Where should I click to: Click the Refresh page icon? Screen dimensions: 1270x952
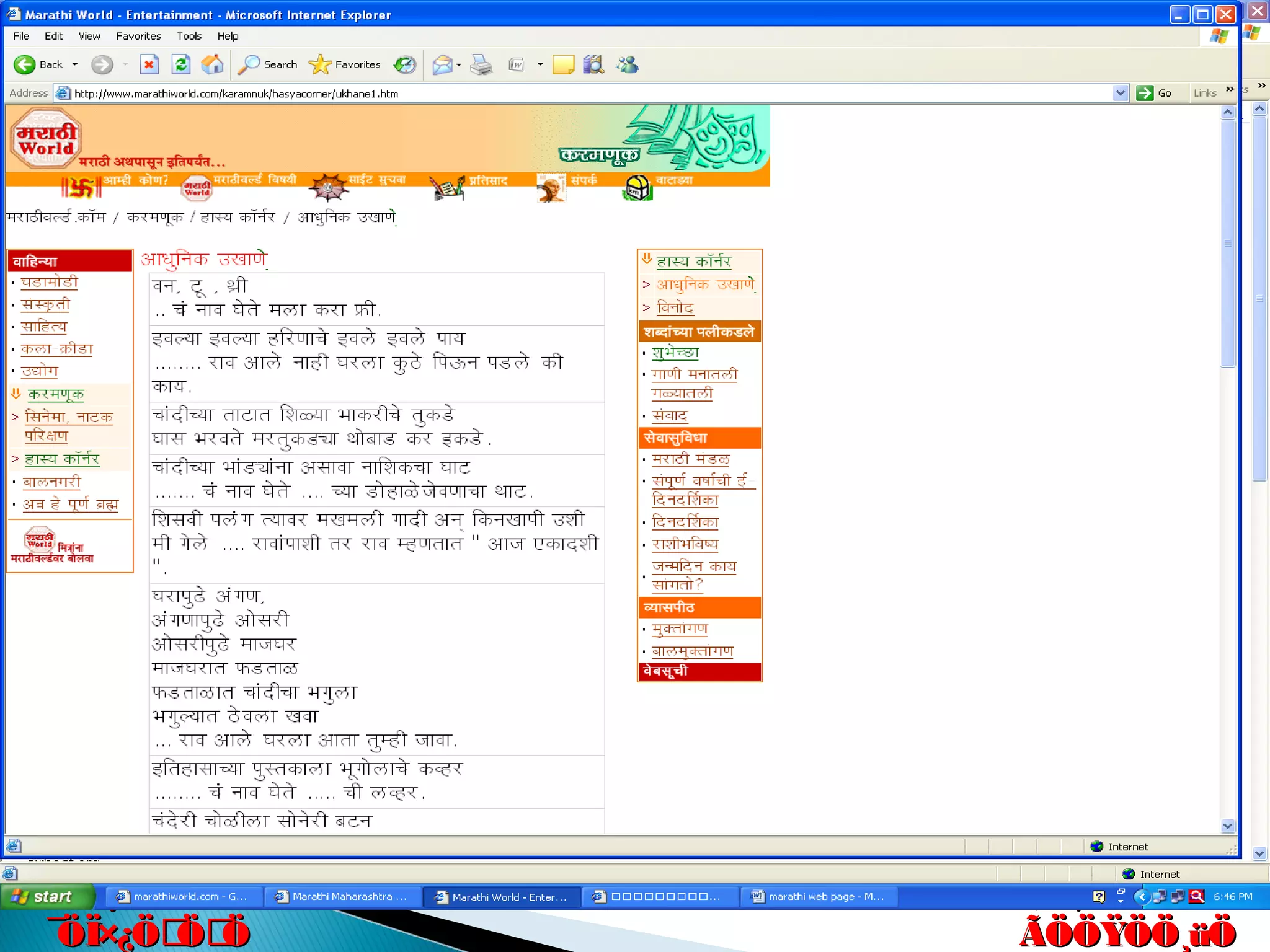click(181, 64)
